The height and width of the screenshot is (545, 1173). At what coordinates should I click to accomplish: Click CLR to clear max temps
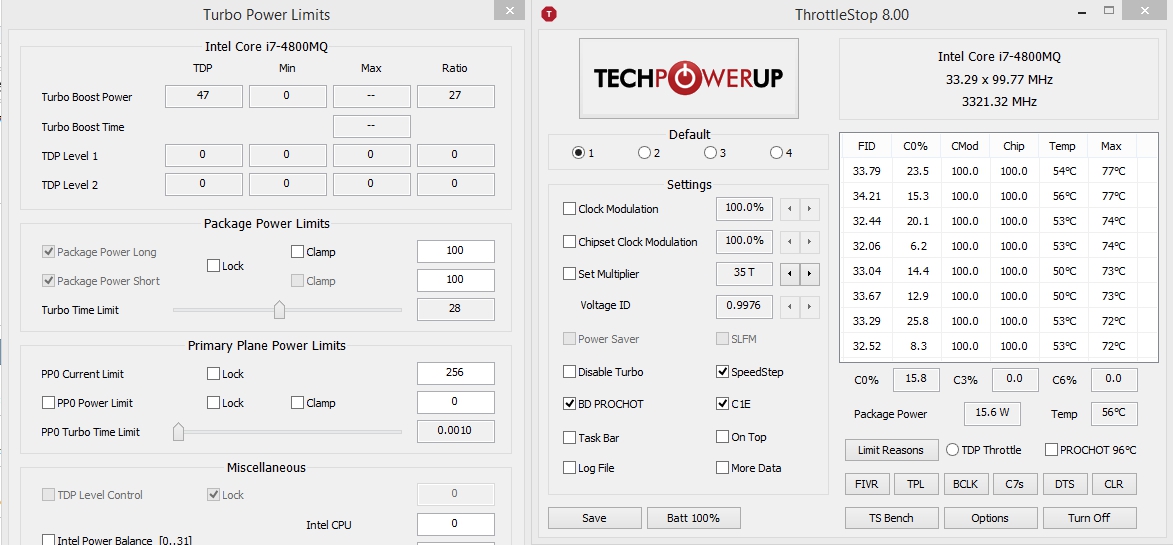[x=1114, y=484]
